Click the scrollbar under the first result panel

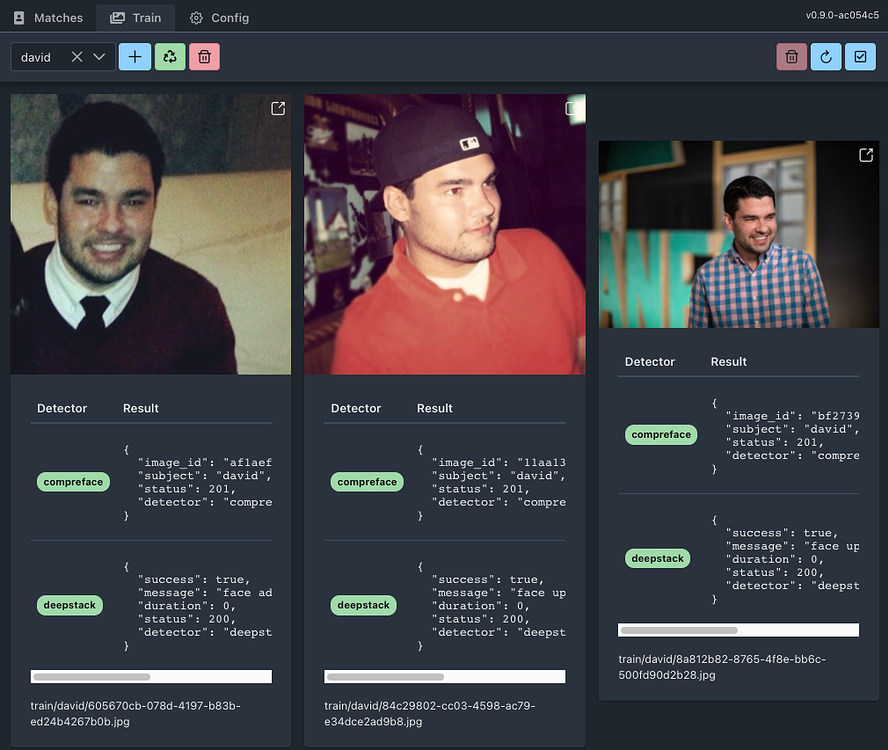[150, 676]
